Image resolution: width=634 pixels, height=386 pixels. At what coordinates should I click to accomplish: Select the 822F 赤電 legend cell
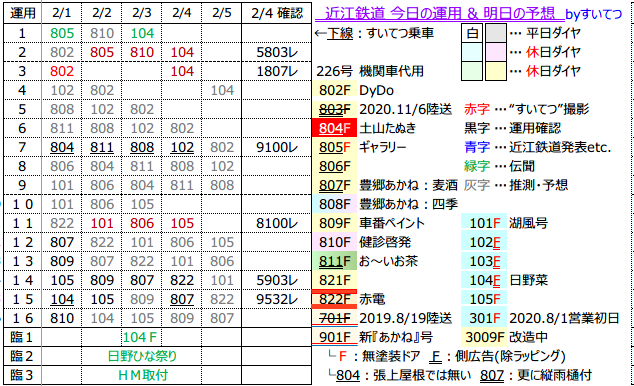click(334, 299)
